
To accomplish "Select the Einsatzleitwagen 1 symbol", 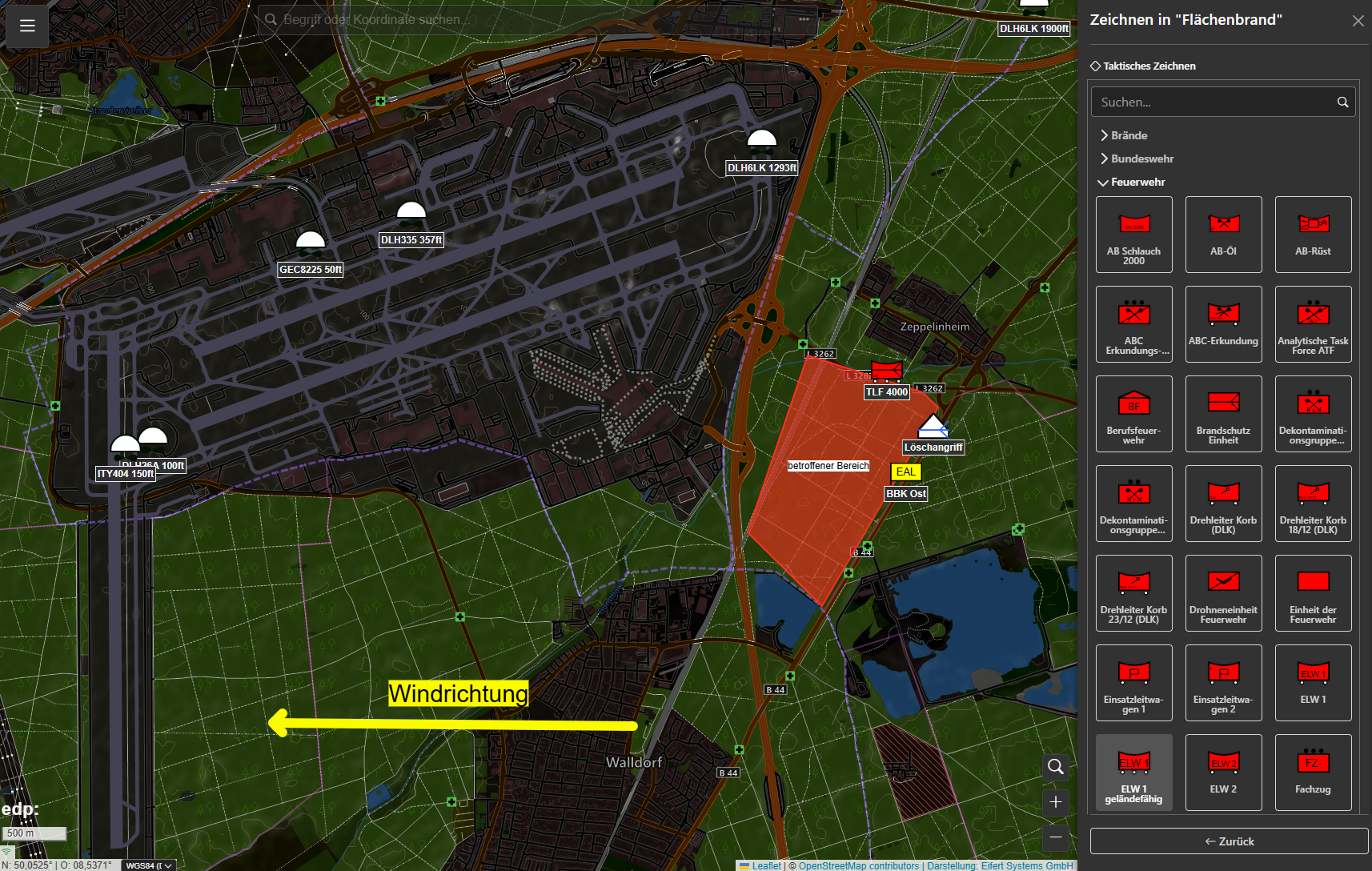I will pyautogui.click(x=1133, y=682).
